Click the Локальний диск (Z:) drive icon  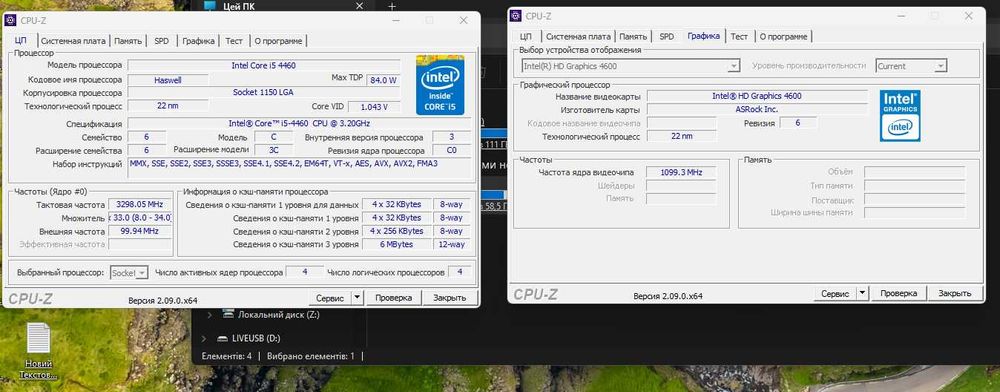pos(228,314)
